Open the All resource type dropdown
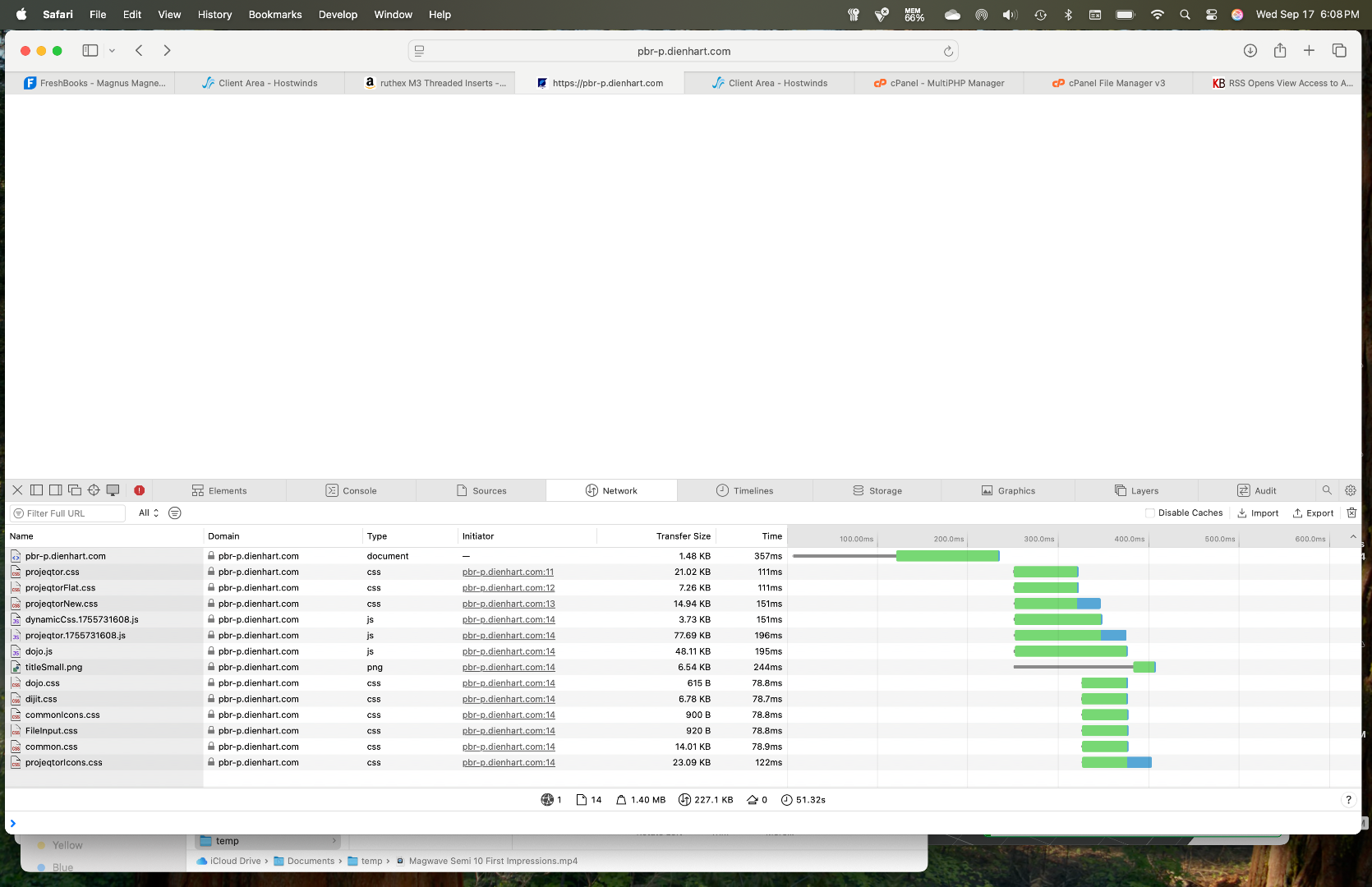 coord(149,513)
